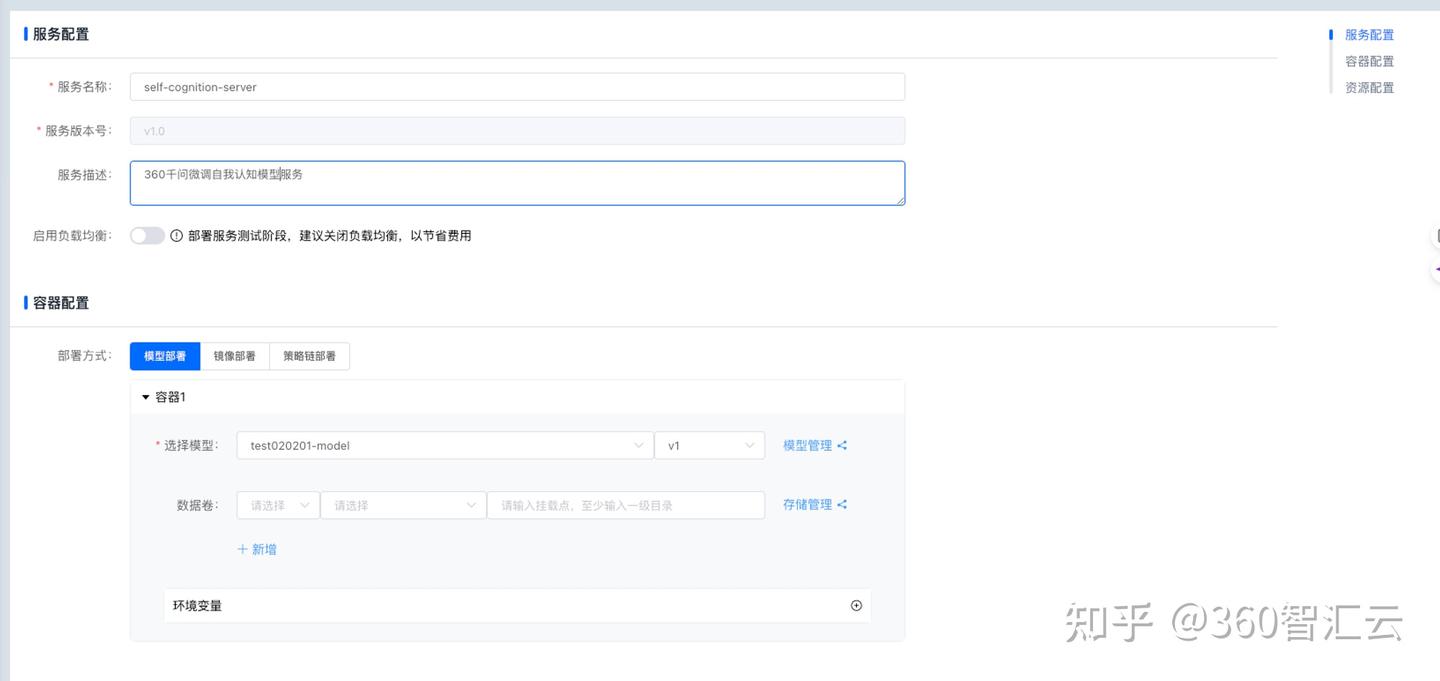
Task: Open 存储管理 via its link
Action: click(x=808, y=505)
